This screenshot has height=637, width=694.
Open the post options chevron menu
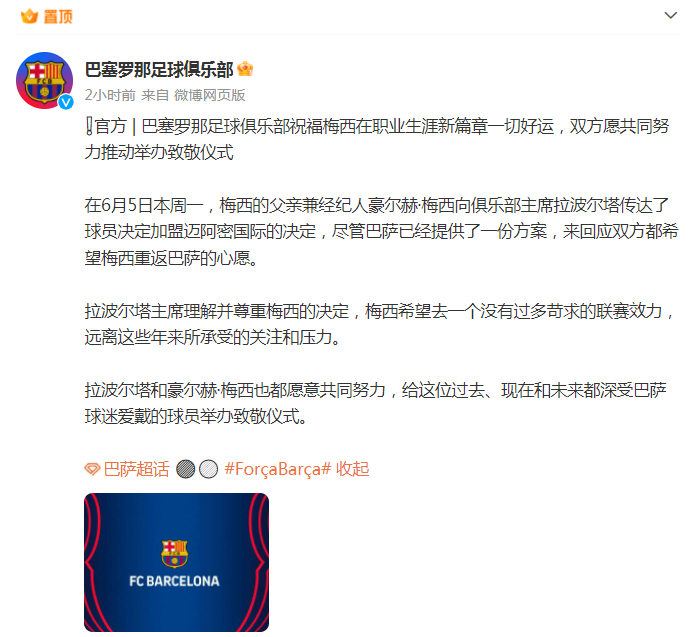coord(671,15)
